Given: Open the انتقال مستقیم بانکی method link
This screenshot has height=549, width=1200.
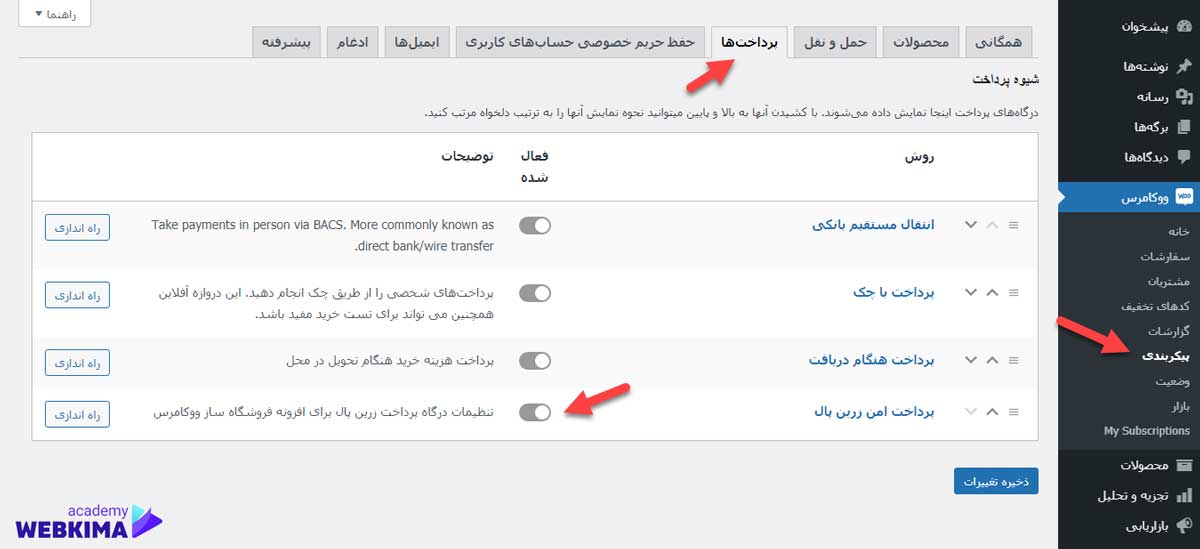Looking at the screenshot, I should (872, 225).
